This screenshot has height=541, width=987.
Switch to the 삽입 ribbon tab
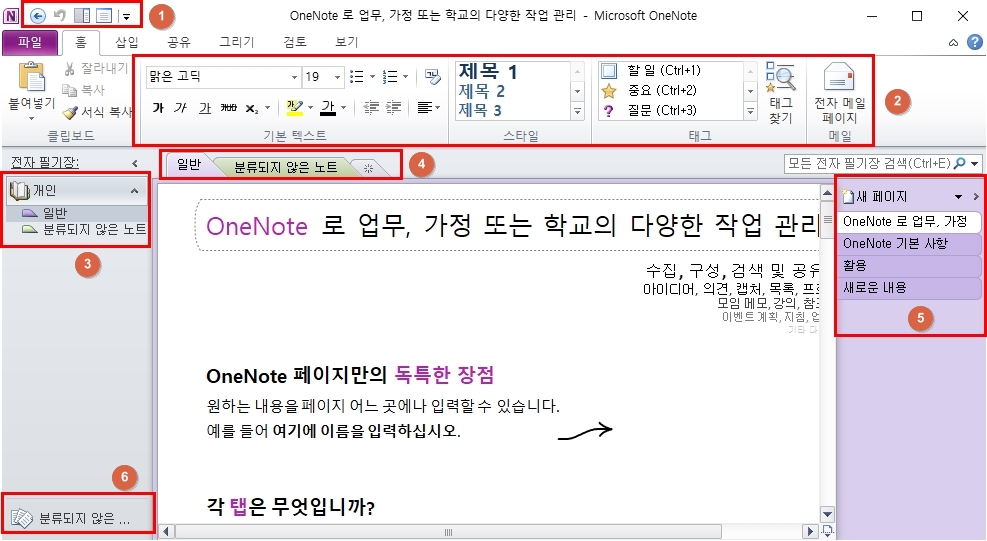(x=127, y=42)
